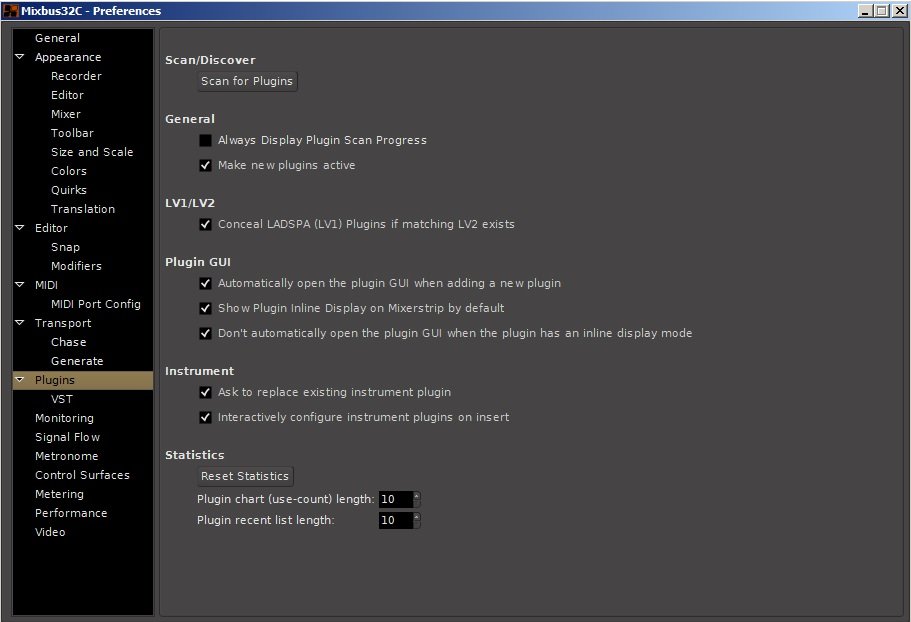Open Control Surfaces settings
Viewport: 911px width, 622px height.
(82, 475)
